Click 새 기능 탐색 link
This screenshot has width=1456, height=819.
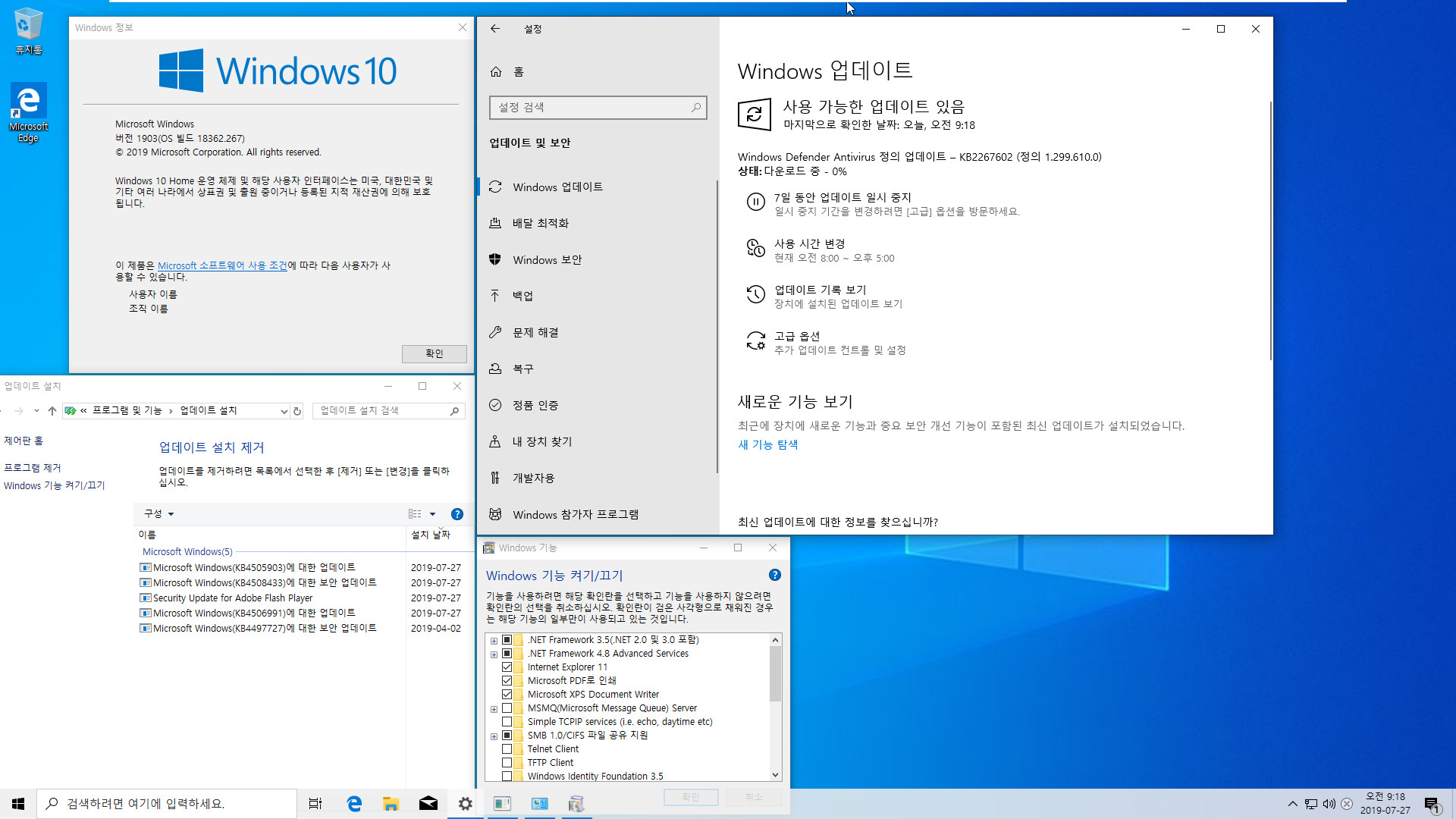click(x=768, y=445)
